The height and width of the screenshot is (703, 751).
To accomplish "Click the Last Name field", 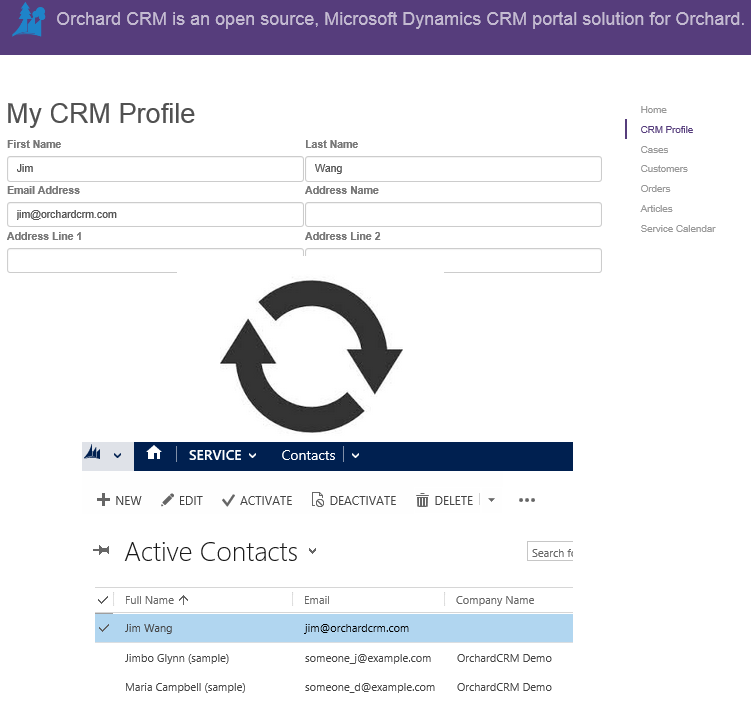I will point(453,169).
